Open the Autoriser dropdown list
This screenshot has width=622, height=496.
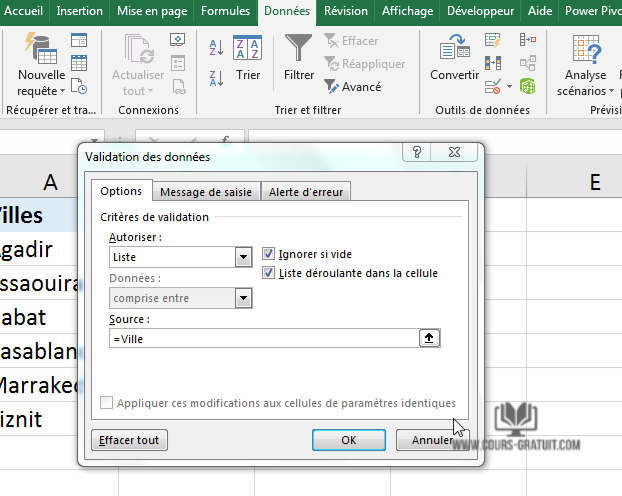click(242, 258)
